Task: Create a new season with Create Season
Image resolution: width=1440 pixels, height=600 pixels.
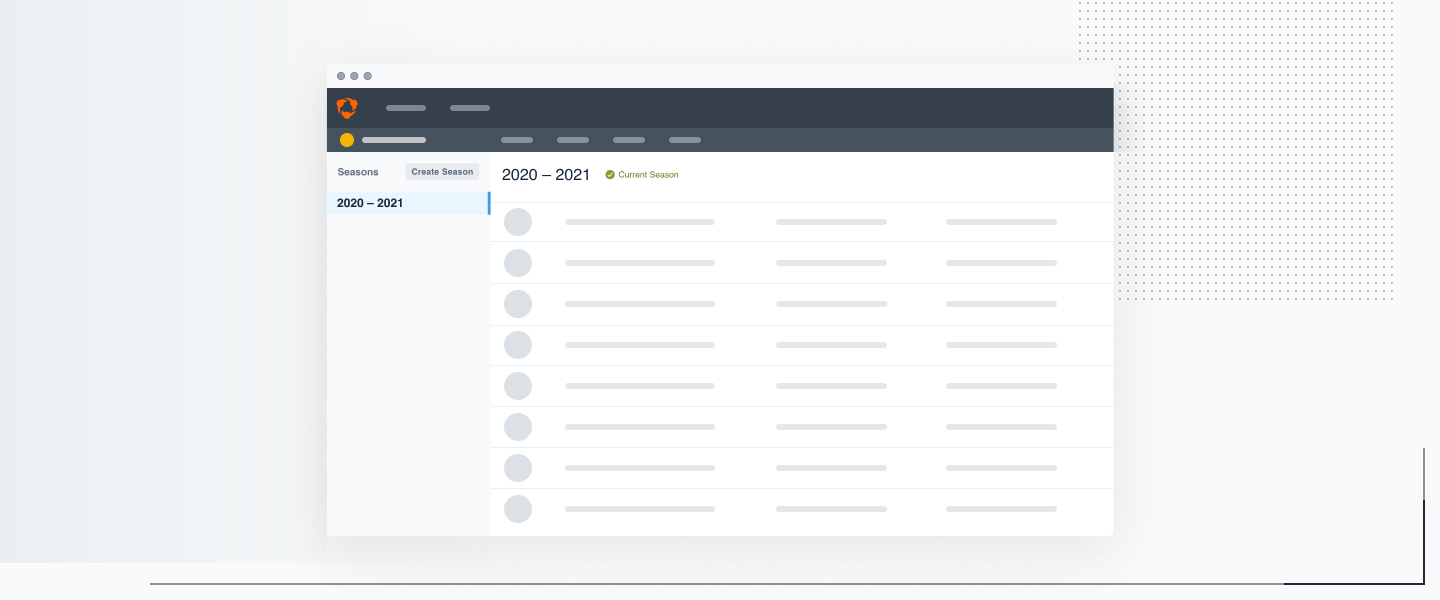Action: click(442, 172)
